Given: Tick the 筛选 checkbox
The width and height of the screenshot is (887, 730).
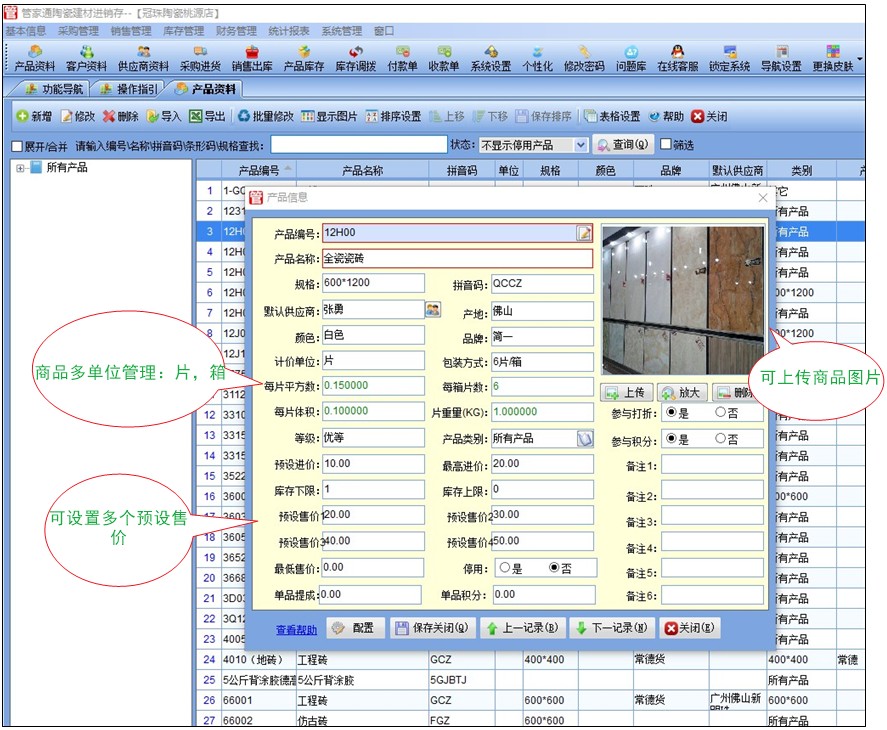Looking at the screenshot, I should click(x=665, y=145).
